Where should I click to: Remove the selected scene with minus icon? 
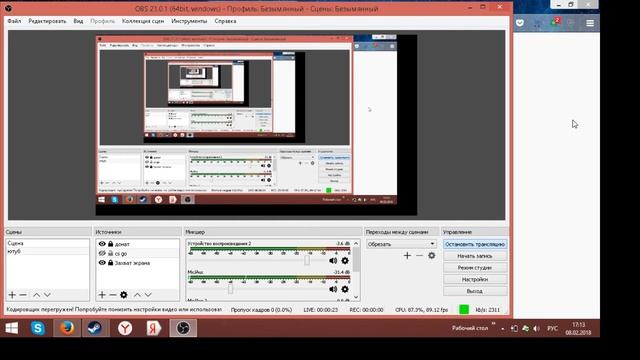coord(23,295)
